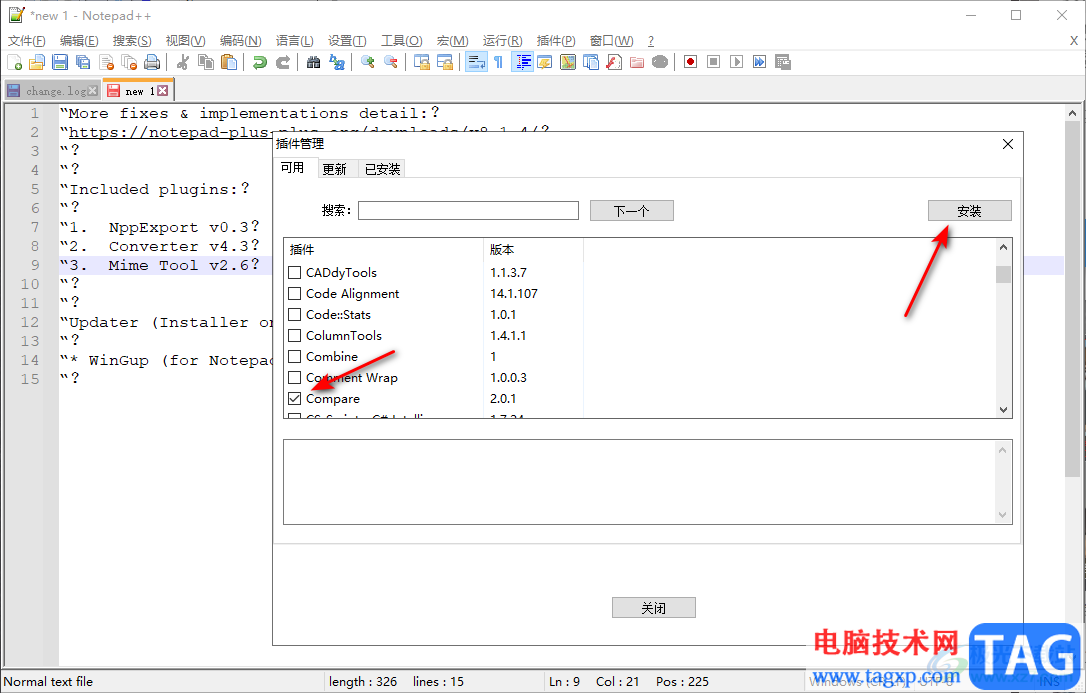Click the Redo toolbar icon
The height and width of the screenshot is (693, 1086).
tap(283, 62)
